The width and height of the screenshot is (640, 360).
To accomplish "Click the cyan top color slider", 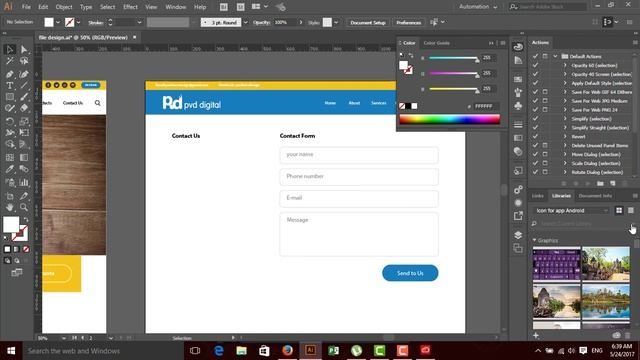I will 453,58.
